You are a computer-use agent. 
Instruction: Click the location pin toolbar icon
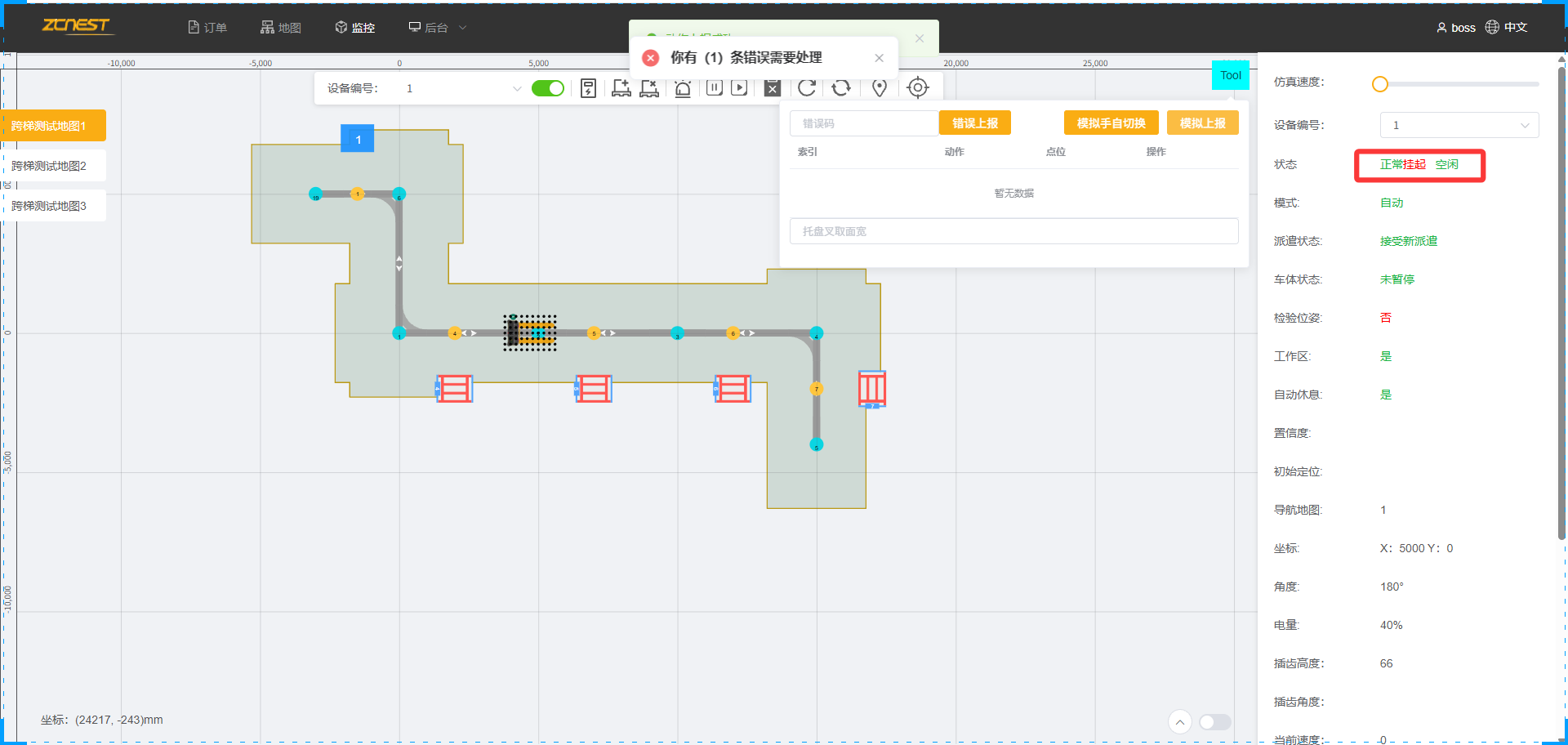[880, 88]
